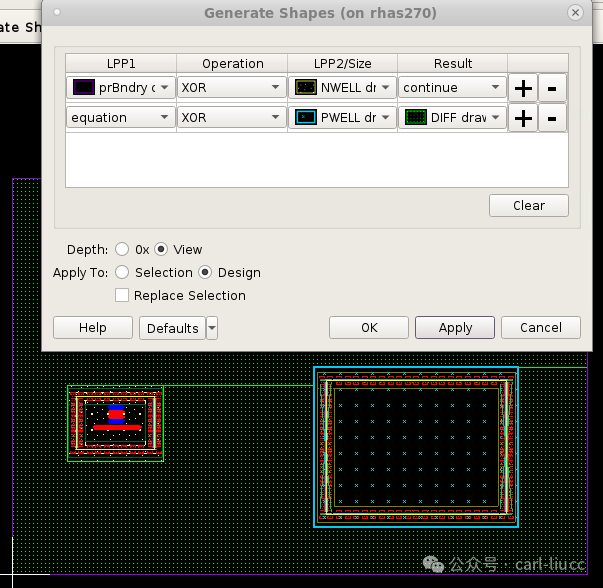Enable the Replace Selection checkbox
The image size is (603, 588).
(x=122, y=295)
